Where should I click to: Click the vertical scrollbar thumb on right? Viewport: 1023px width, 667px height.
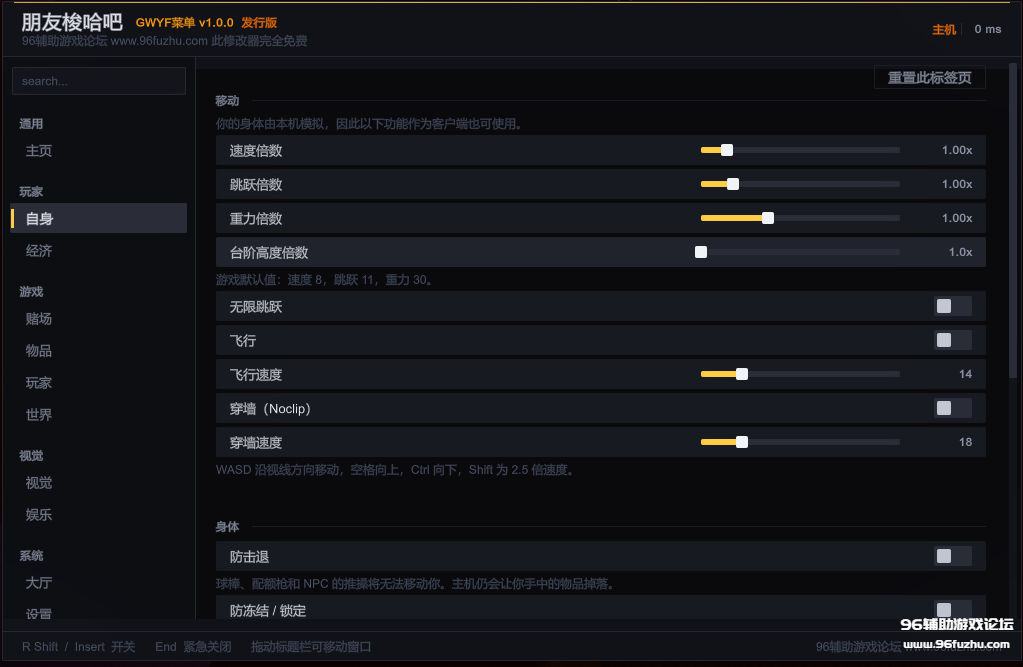point(1013,221)
